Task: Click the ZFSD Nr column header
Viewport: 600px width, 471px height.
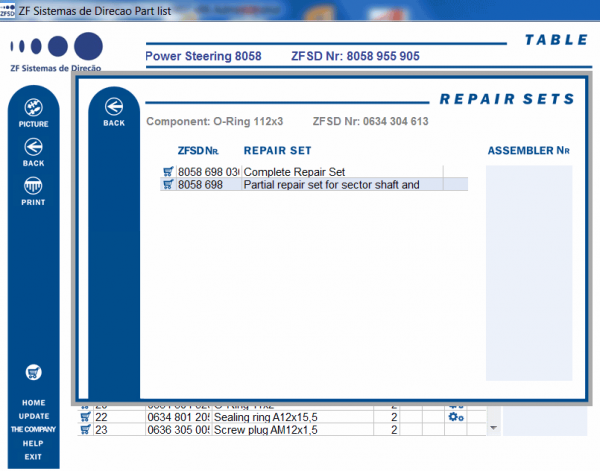Action: 198,151
